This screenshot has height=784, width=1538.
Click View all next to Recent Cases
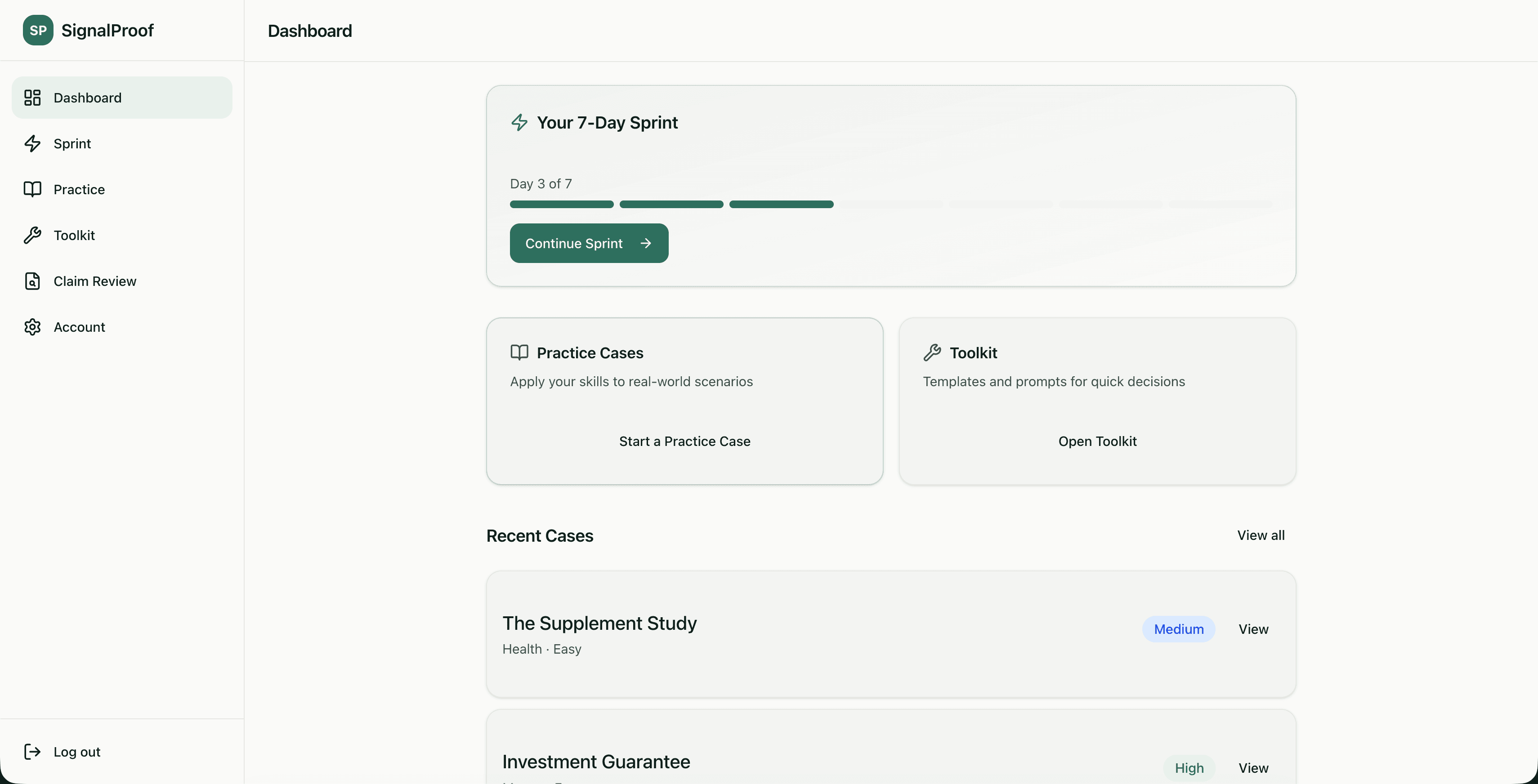pyautogui.click(x=1261, y=535)
